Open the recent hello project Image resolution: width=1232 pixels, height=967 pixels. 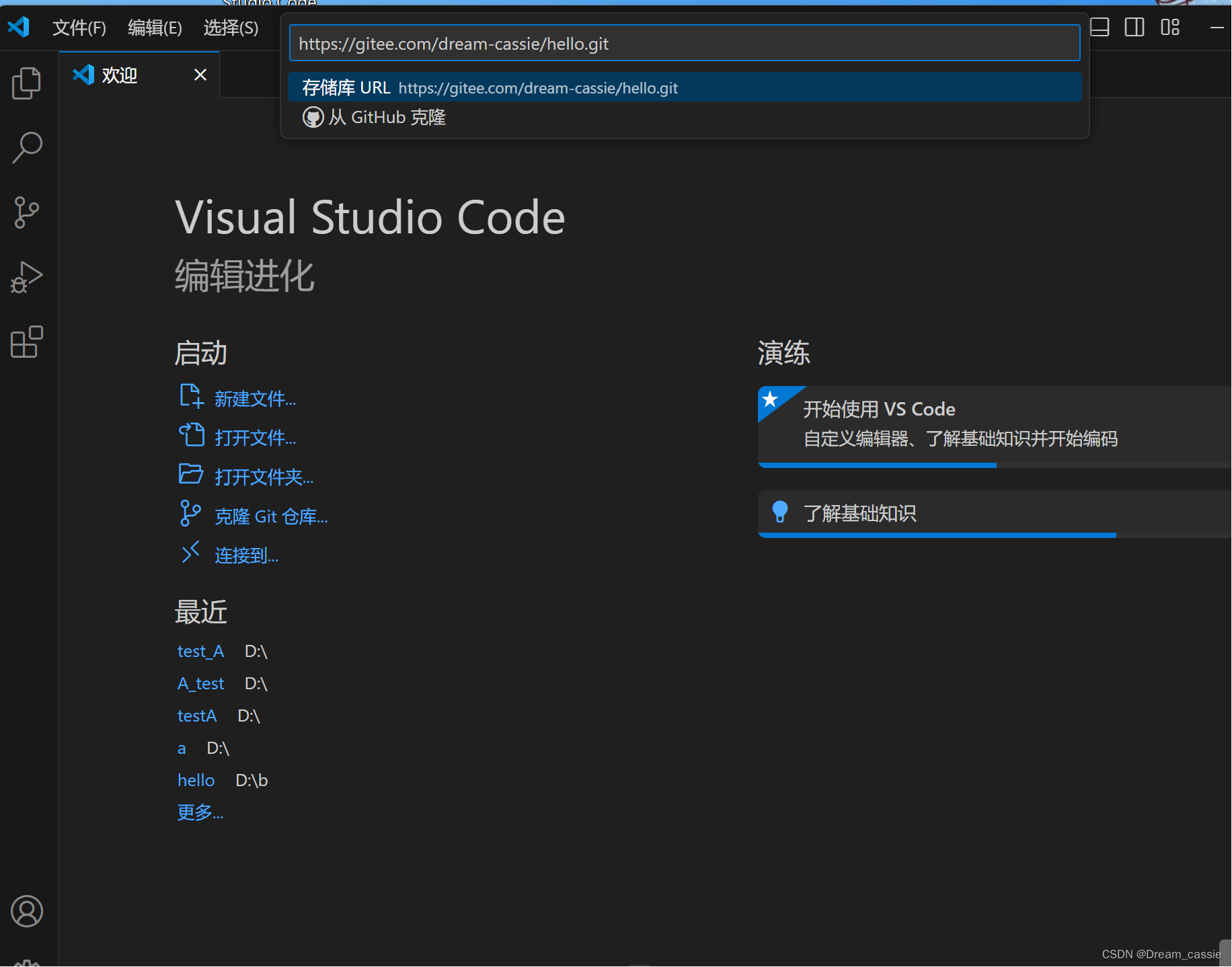point(196,779)
